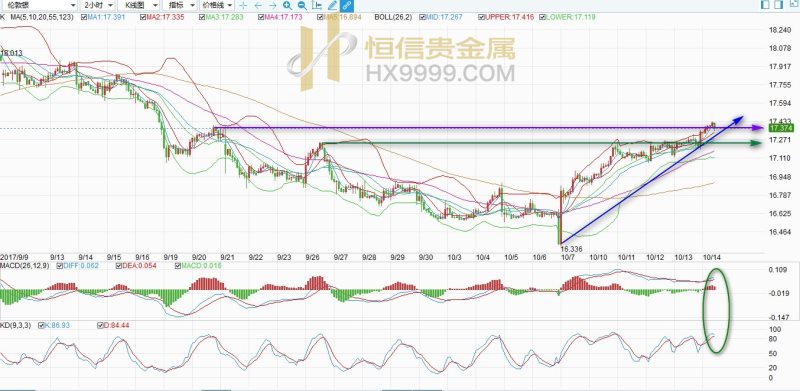Toggle the BOLL LOWER line checkbox

[x=542, y=17]
